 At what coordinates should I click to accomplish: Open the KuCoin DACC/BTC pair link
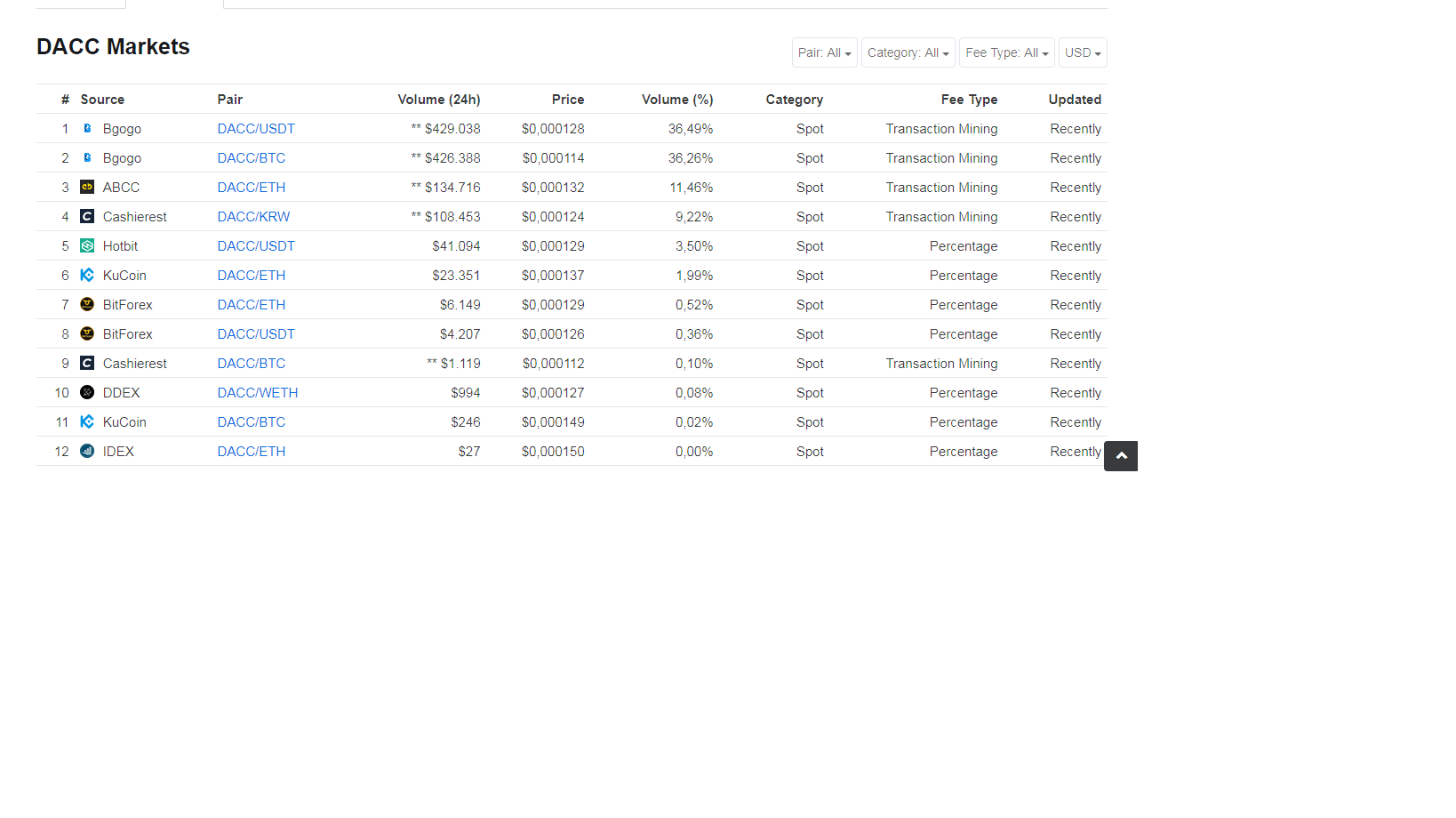point(252,422)
